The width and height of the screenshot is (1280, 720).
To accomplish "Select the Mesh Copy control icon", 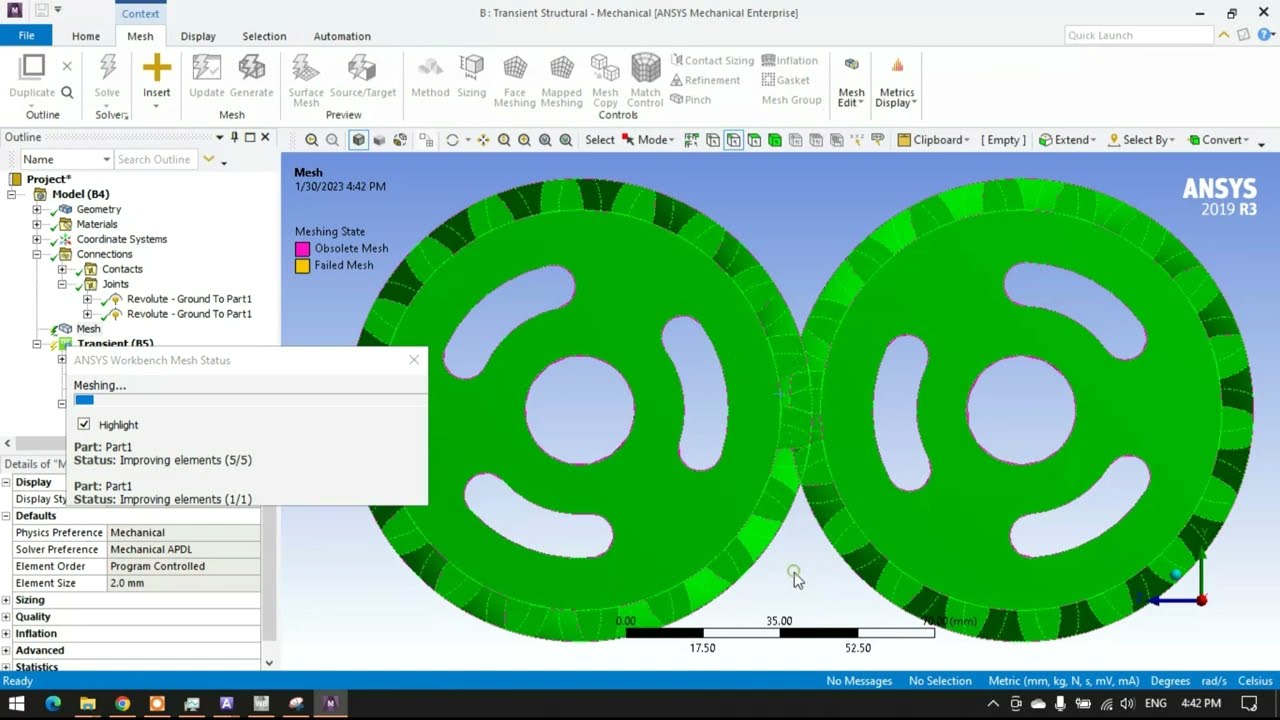I will [605, 68].
